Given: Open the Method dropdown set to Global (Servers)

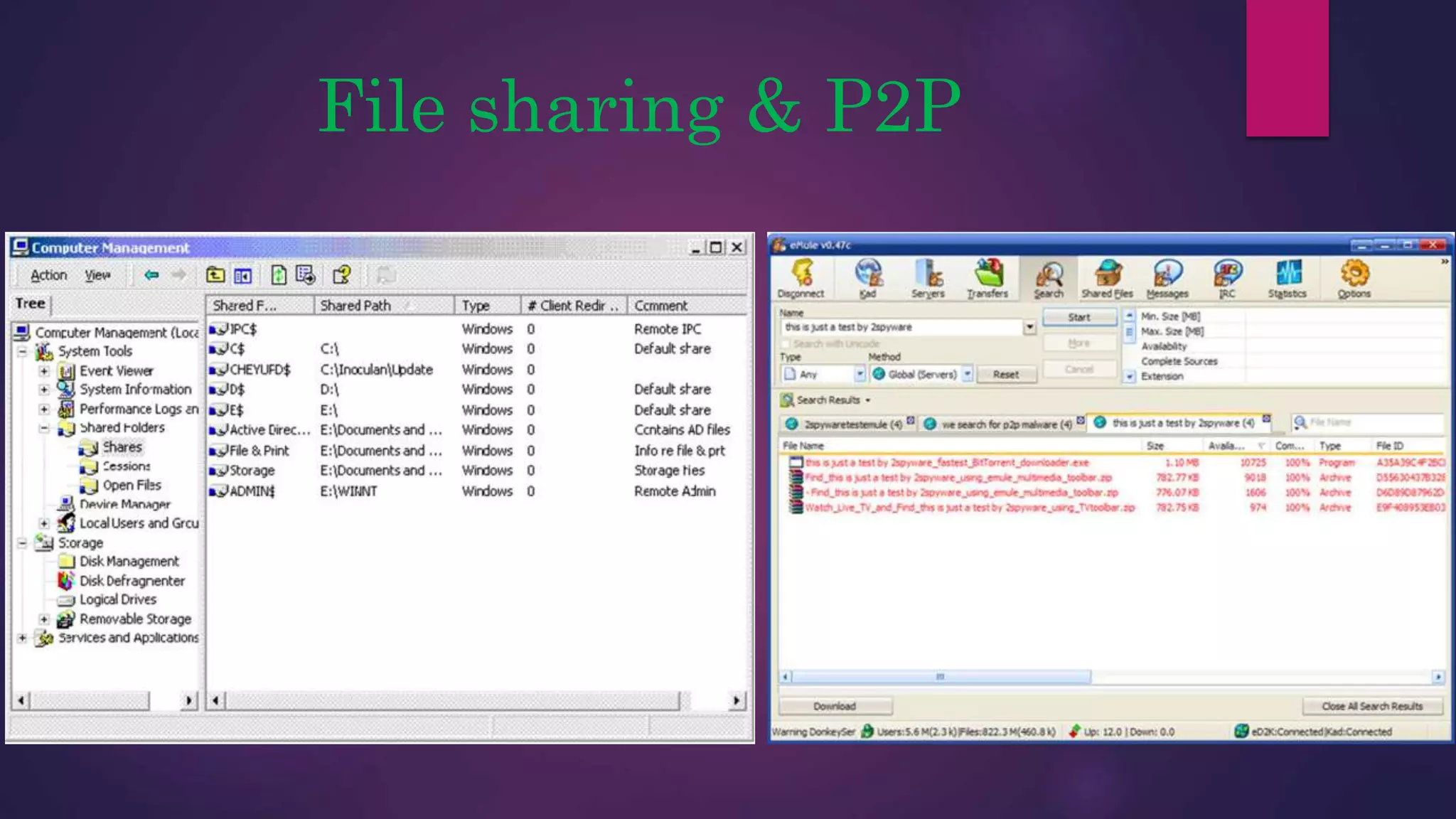Looking at the screenshot, I should pos(968,374).
